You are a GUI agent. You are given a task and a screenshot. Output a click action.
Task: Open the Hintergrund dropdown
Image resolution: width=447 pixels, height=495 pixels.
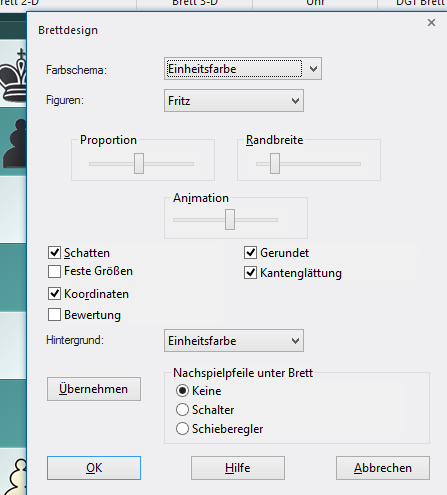[234, 341]
